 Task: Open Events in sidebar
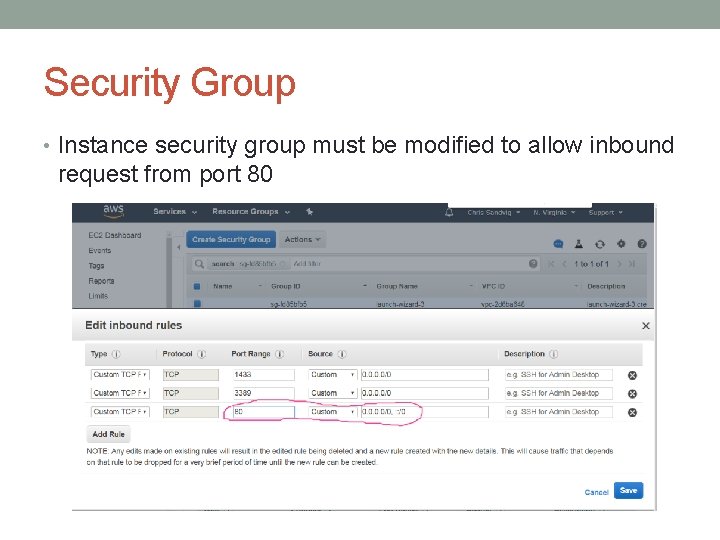pyautogui.click(x=100, y=251)
